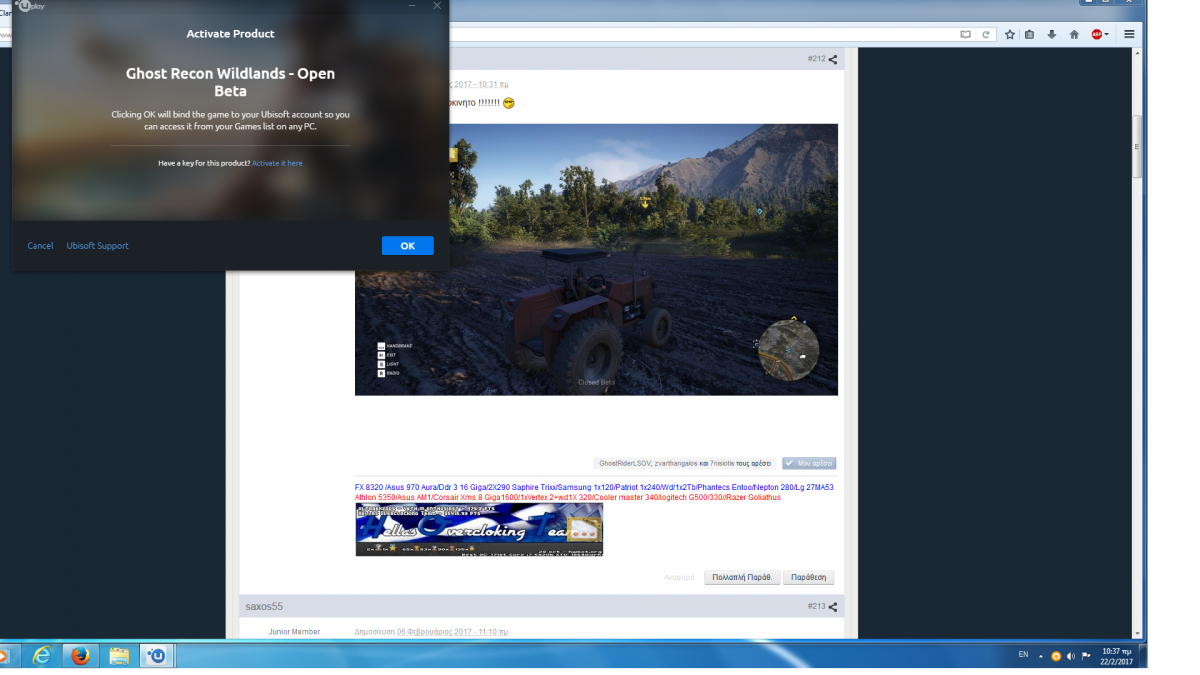Click the 'Αναφορά' report link
This screenshot has width=1200, height=675.
pyautogui.click(x=680, y=578)
